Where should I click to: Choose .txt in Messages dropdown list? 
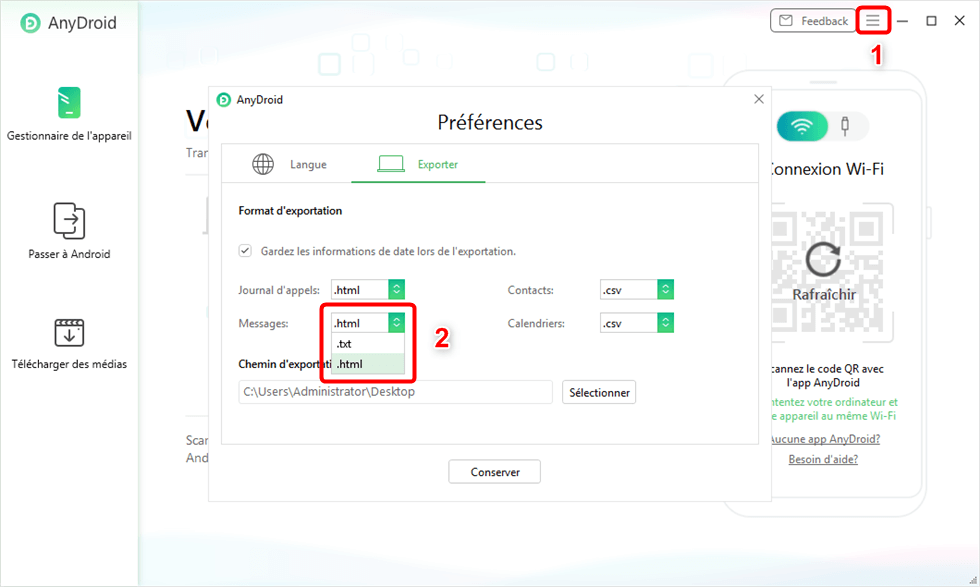tap(367, 344)
